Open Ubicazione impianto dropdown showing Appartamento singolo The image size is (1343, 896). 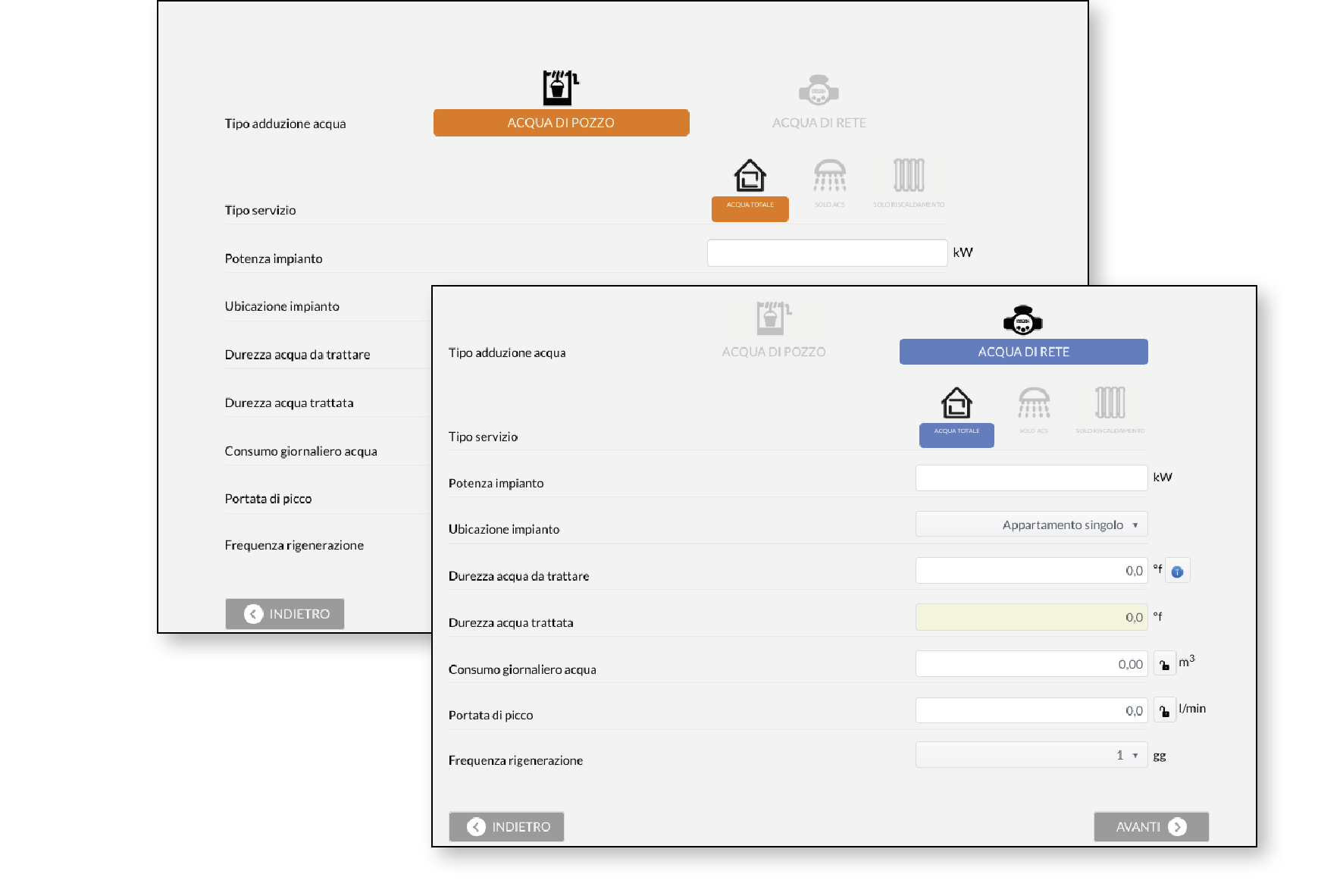(1032, 525)
